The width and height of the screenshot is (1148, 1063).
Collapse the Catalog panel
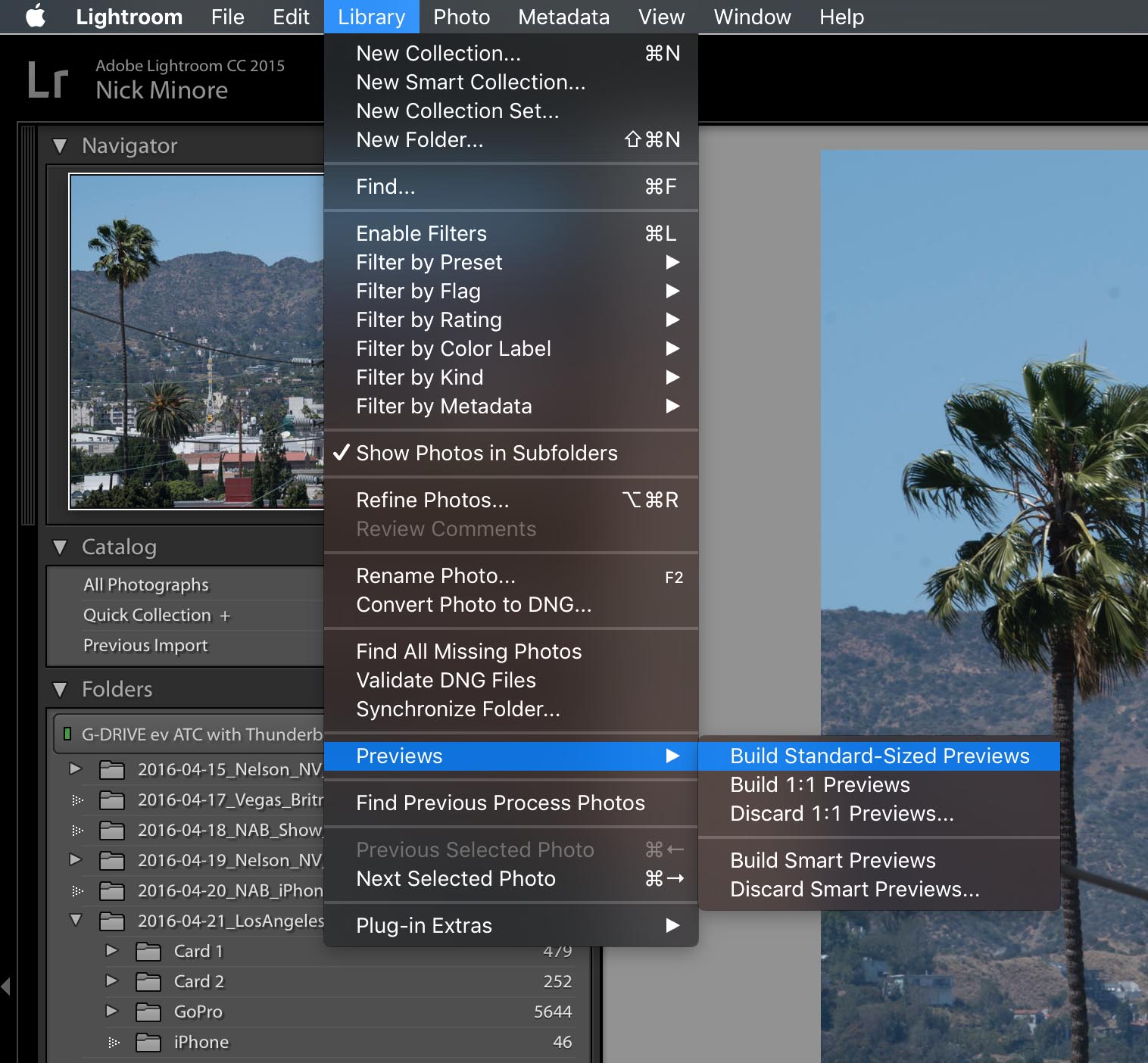pyautogui.click(x=61, y=547)
